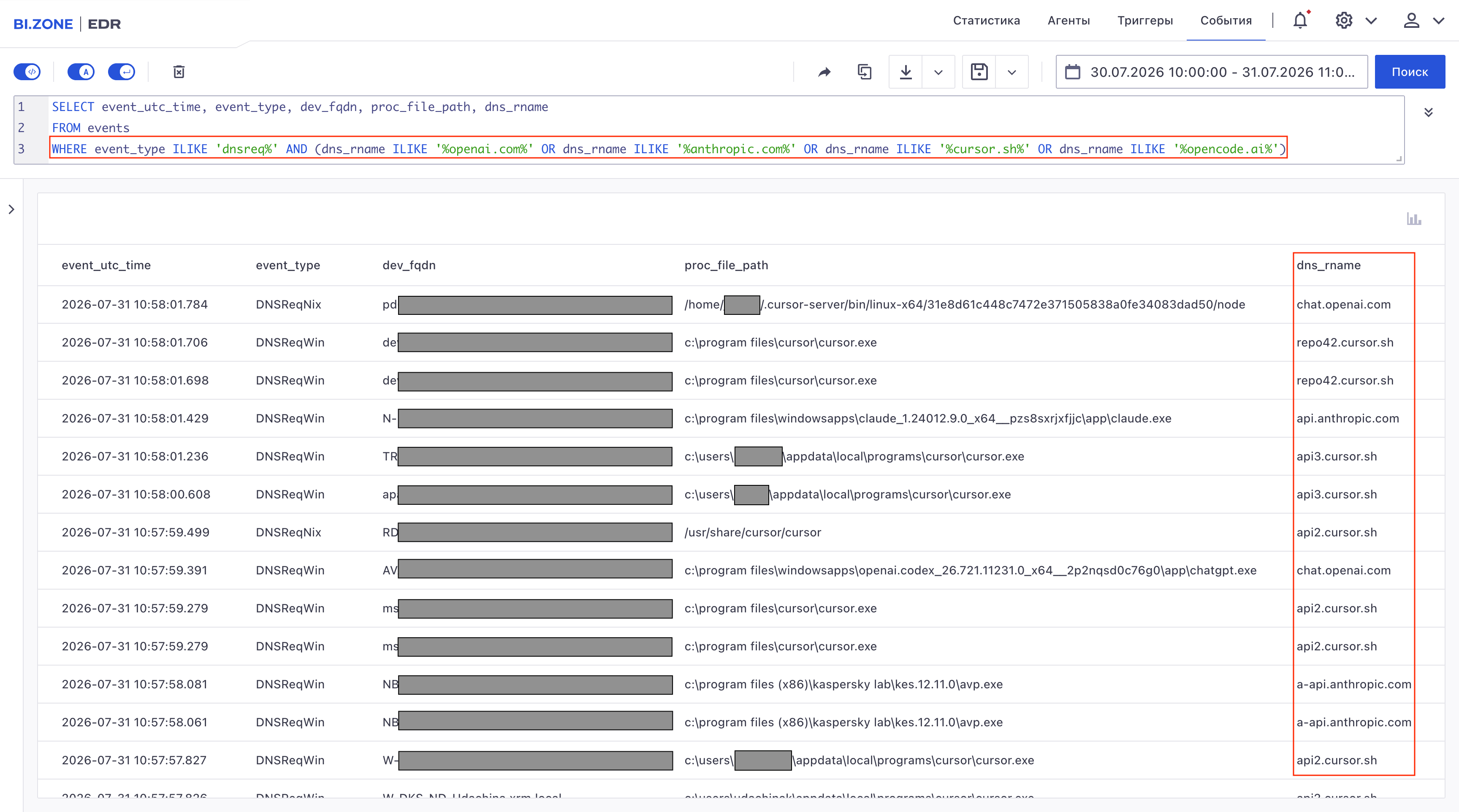Toggle the code query mode switch
This screenshot has height=812, width=1459.
click(27, 72)
